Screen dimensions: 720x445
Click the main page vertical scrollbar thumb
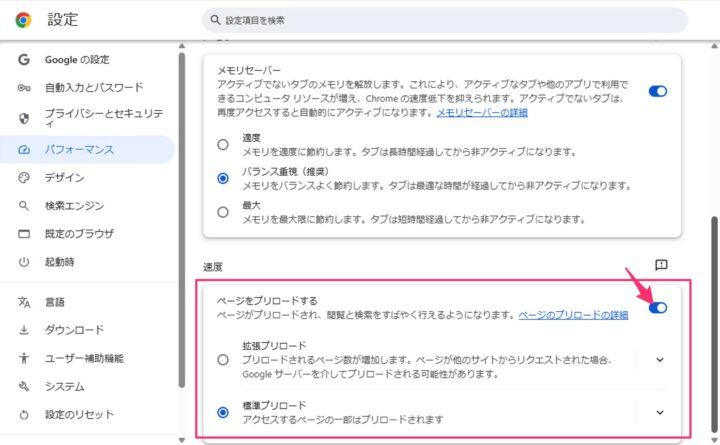[x=714, y=324]
